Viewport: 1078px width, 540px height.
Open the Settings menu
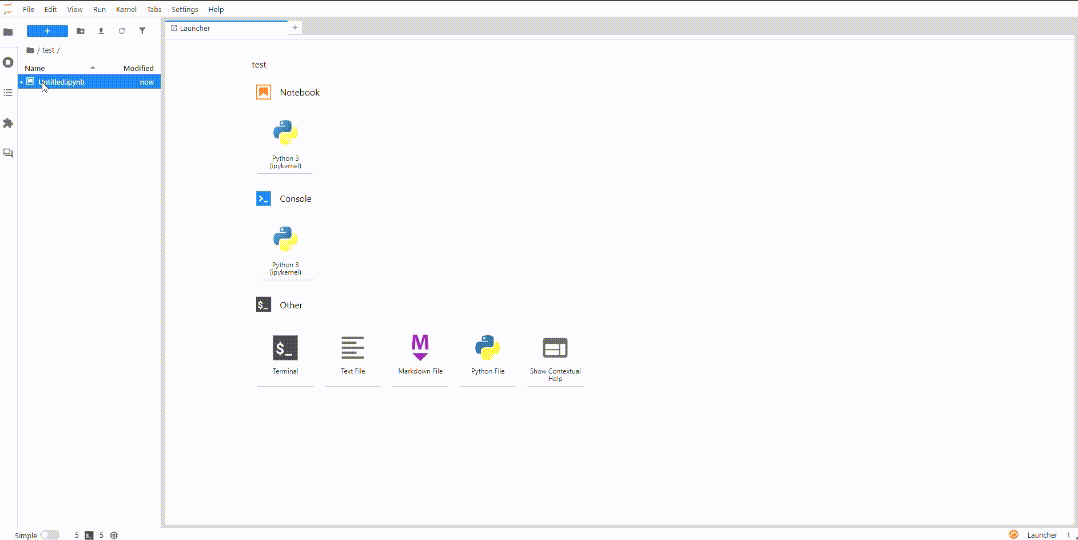pyautogui.click(x=185, y=9)
